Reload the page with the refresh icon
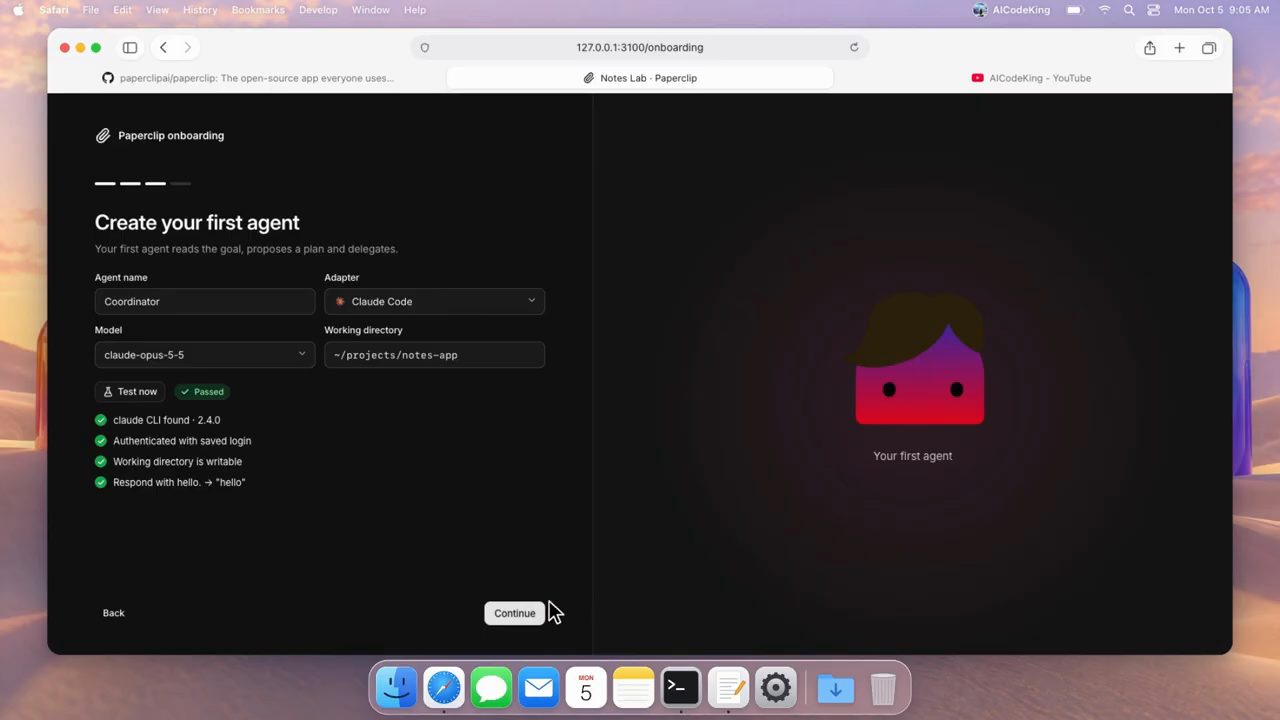The height and width of the screenshot is (720, 1280). [854, 47]
